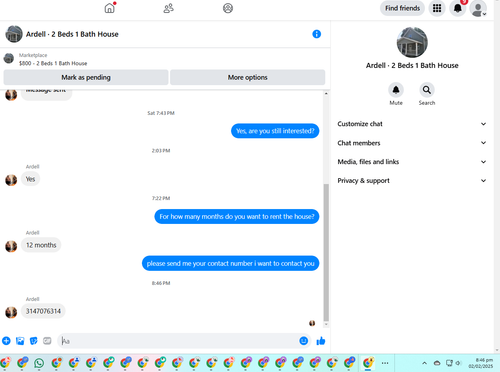Click Ardell's 'Yes' message bubble
Viewport: 500px width, 372px height.
click(30, 179)
